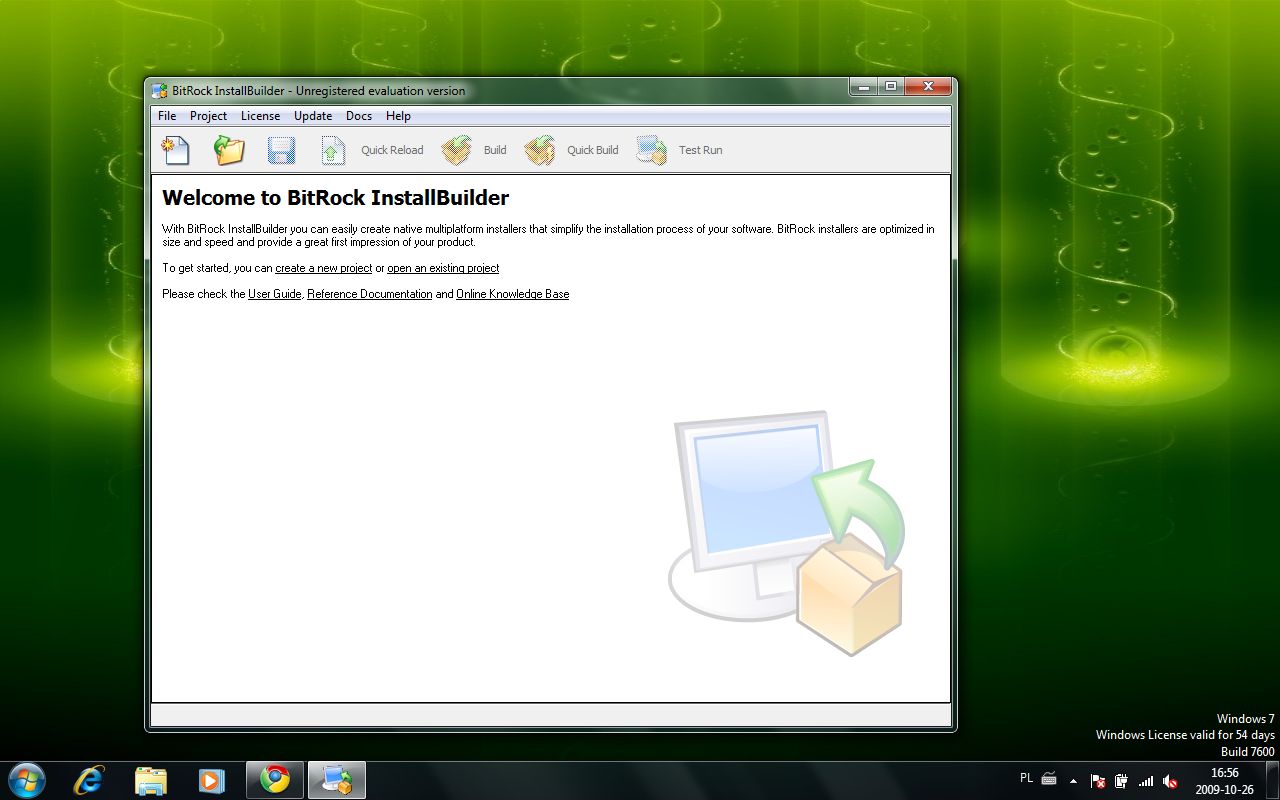Viewport: 1280px width, 800px height.
Task: Click the Windows Start orb
Action: [x=26, y=780]
